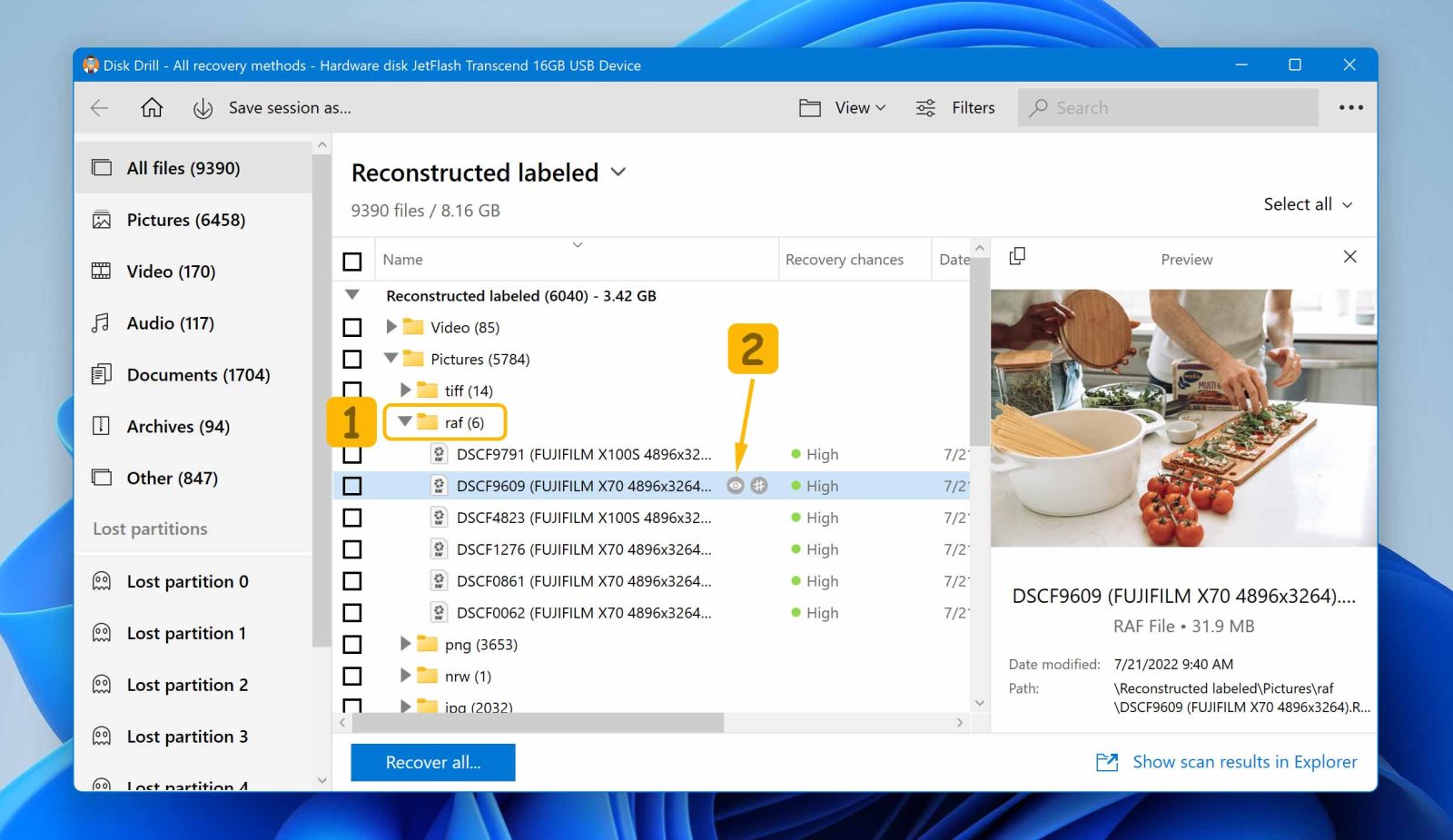Select Lost partition 0 in the sidebar
1453x840 pixels.
[188, 581]
